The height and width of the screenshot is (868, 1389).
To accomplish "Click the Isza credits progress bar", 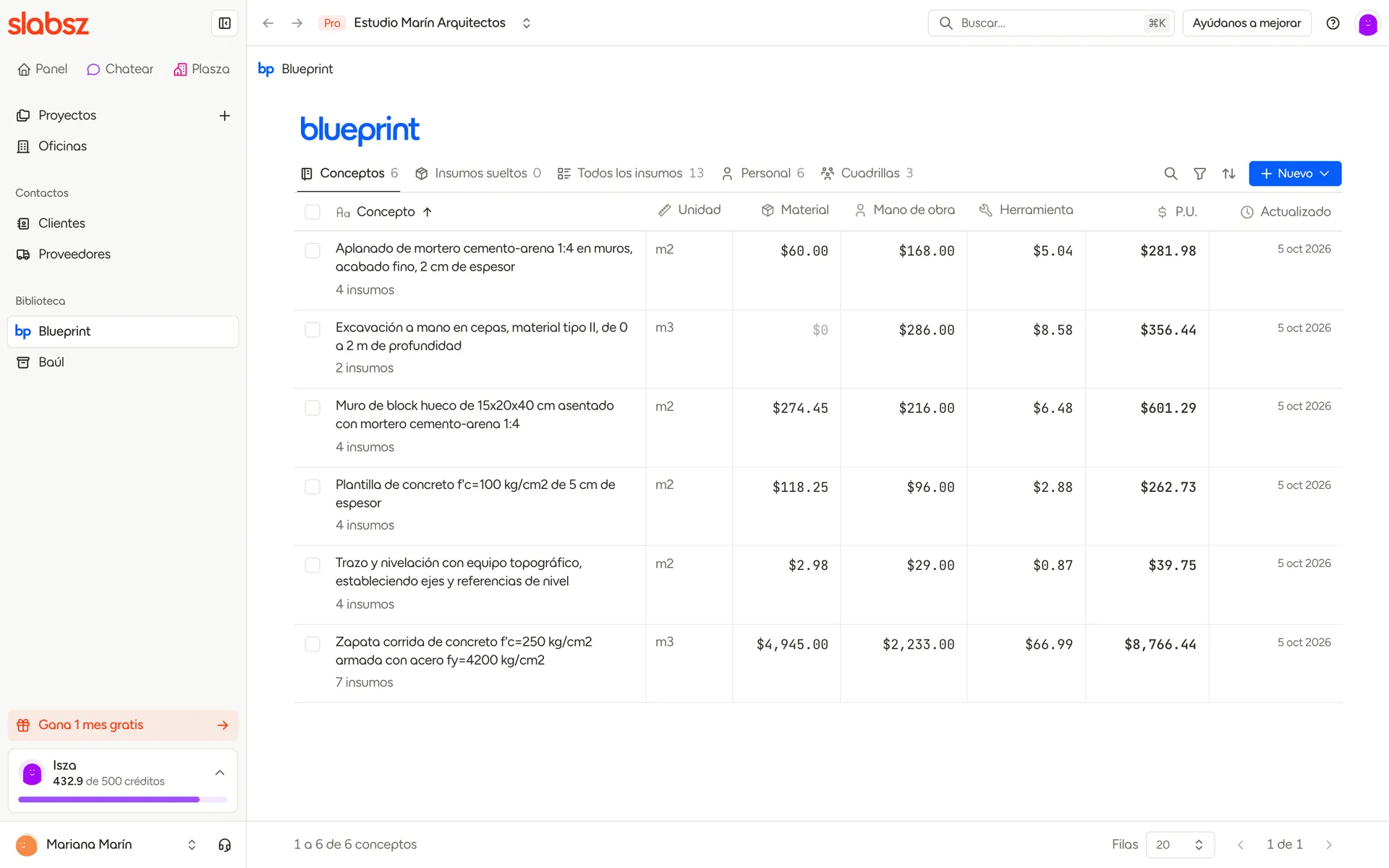I will (x=123, y=799).
